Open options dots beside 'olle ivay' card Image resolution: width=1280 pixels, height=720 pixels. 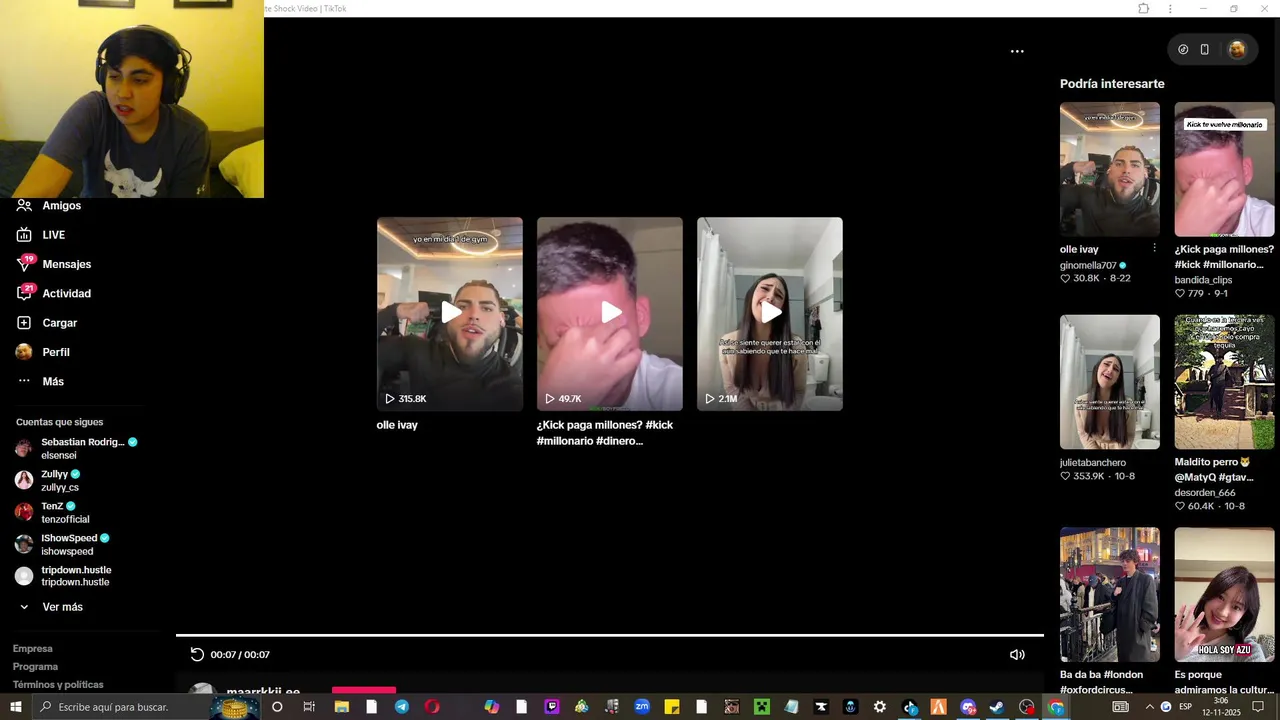[1154, 248]
